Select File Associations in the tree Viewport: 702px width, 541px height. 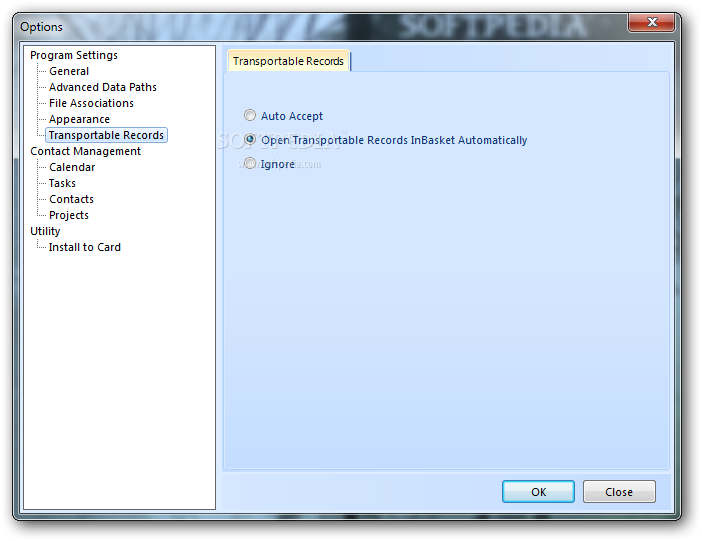click(x=91, y=103)
